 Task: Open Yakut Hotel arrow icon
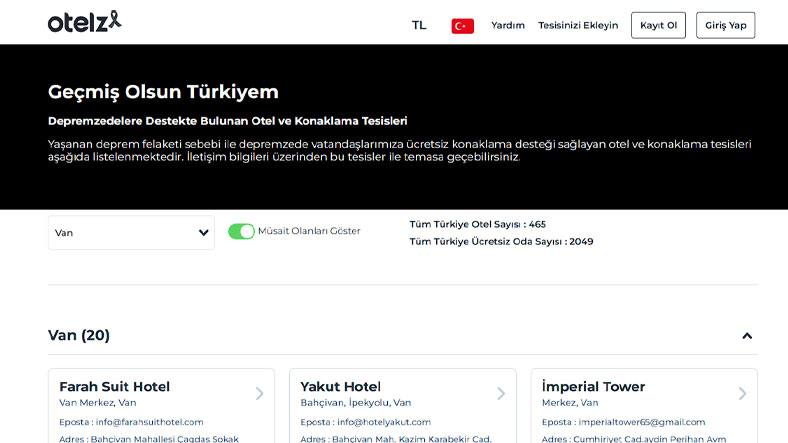(501, 394)
